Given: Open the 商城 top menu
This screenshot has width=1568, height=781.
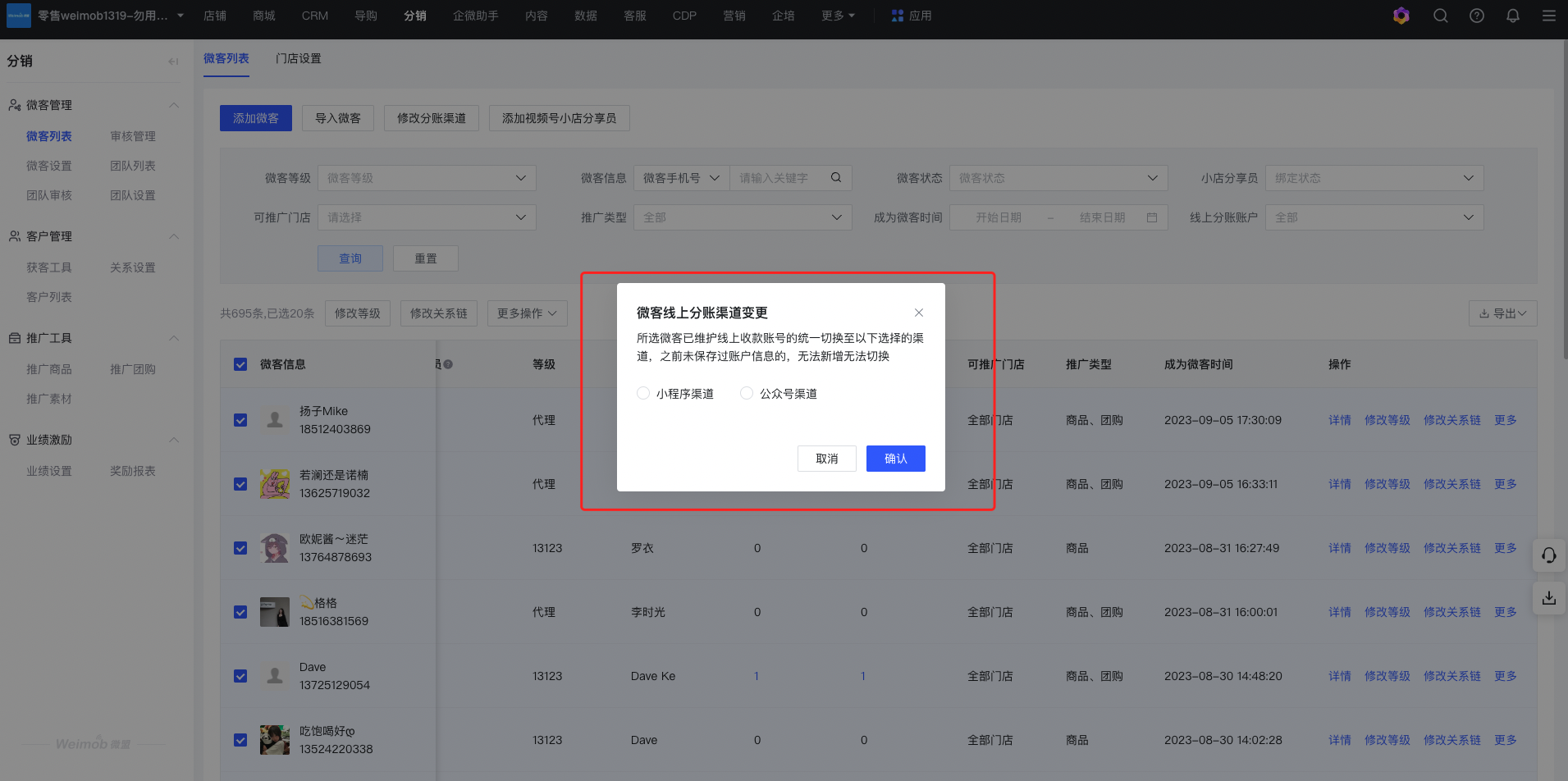Looking at the screenshot, I should coord(264,16).
